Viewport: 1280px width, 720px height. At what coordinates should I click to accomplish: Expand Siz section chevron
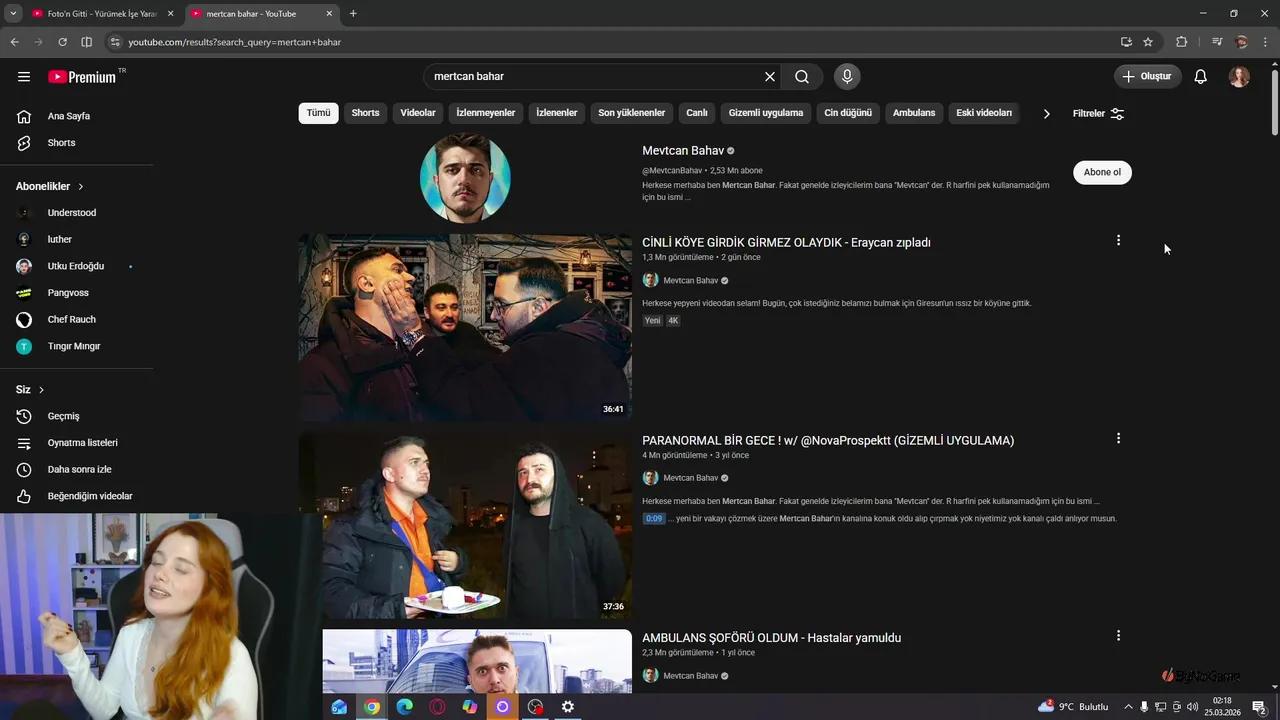[x=41, y=390]
